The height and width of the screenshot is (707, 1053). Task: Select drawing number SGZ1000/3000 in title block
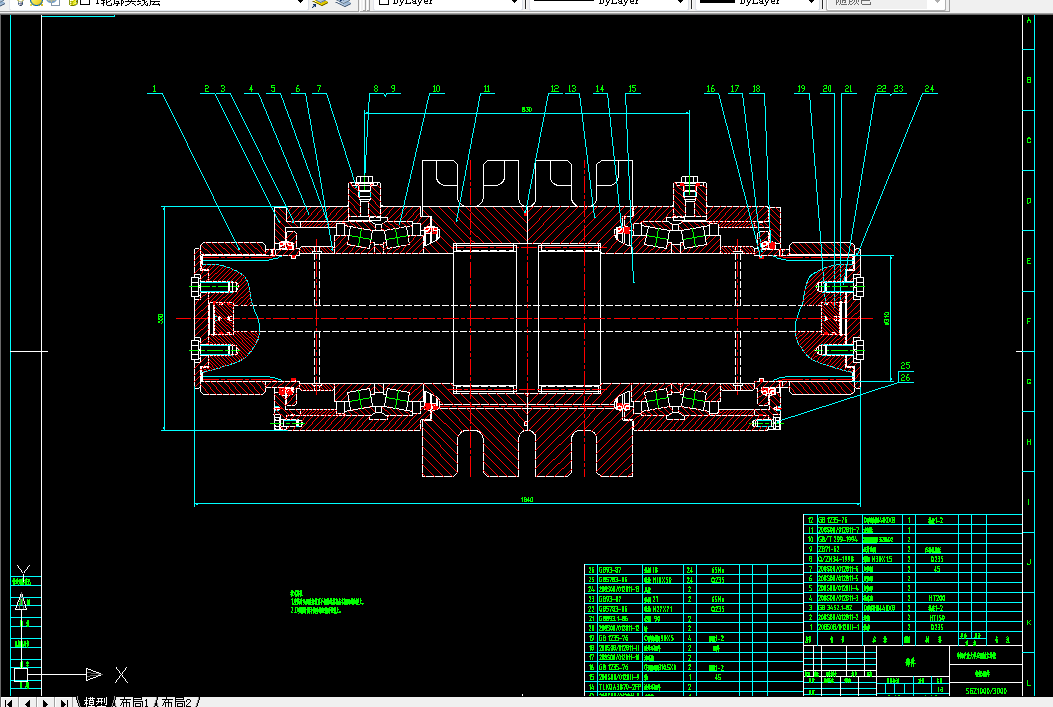point(986,690)
